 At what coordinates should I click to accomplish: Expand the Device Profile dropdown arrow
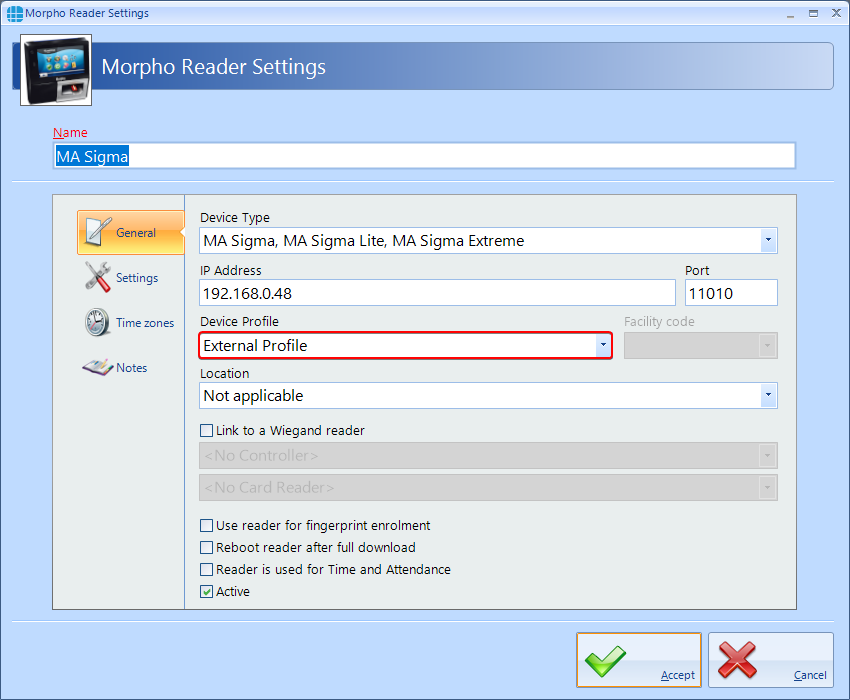click(603, 345)
